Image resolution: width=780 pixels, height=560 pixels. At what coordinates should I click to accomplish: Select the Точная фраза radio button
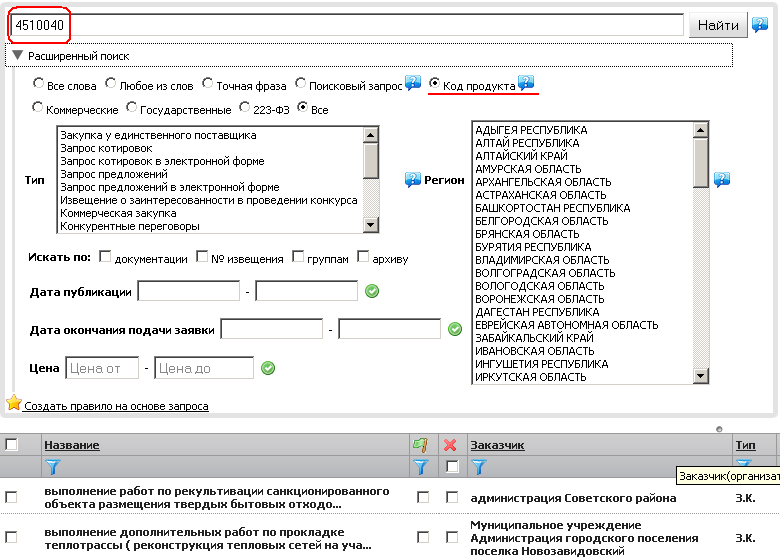[207, 85]
